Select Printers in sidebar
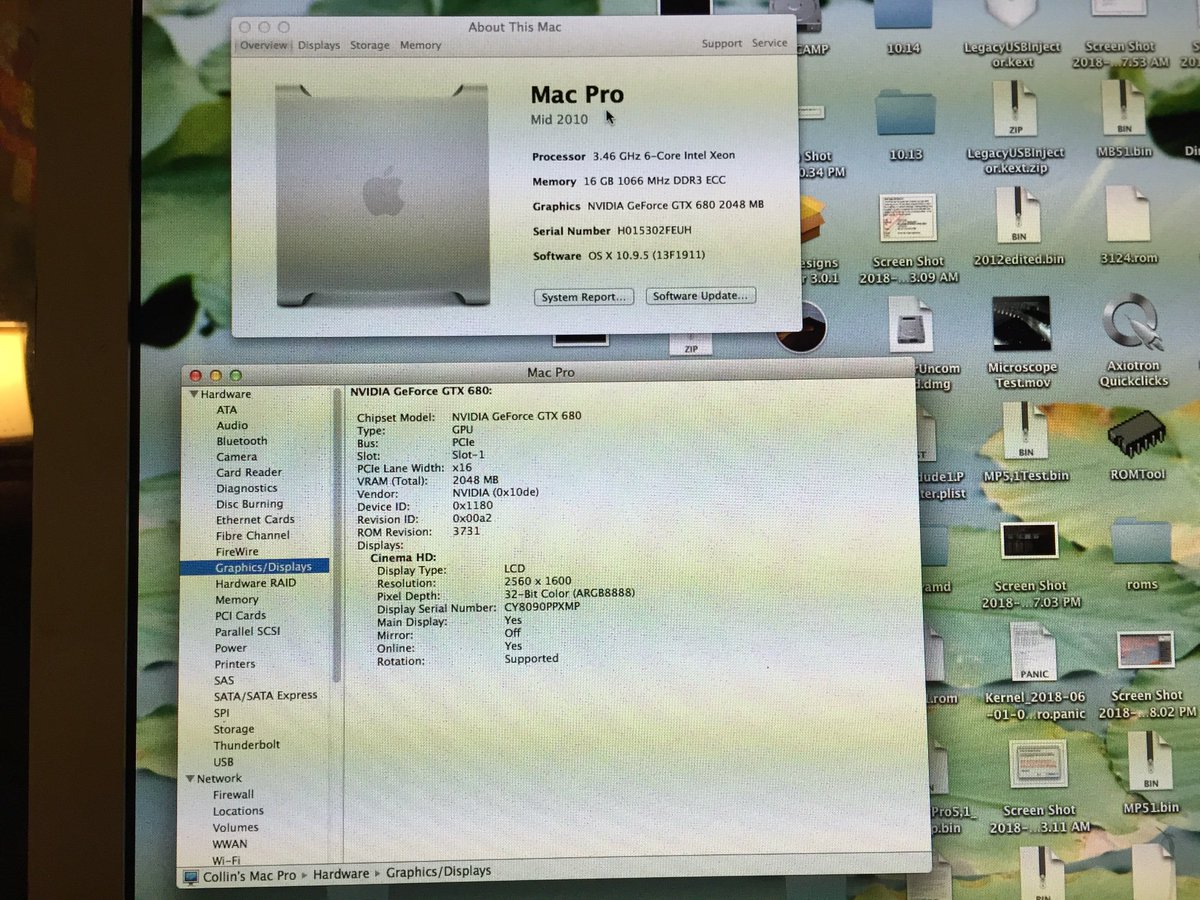 234,664
